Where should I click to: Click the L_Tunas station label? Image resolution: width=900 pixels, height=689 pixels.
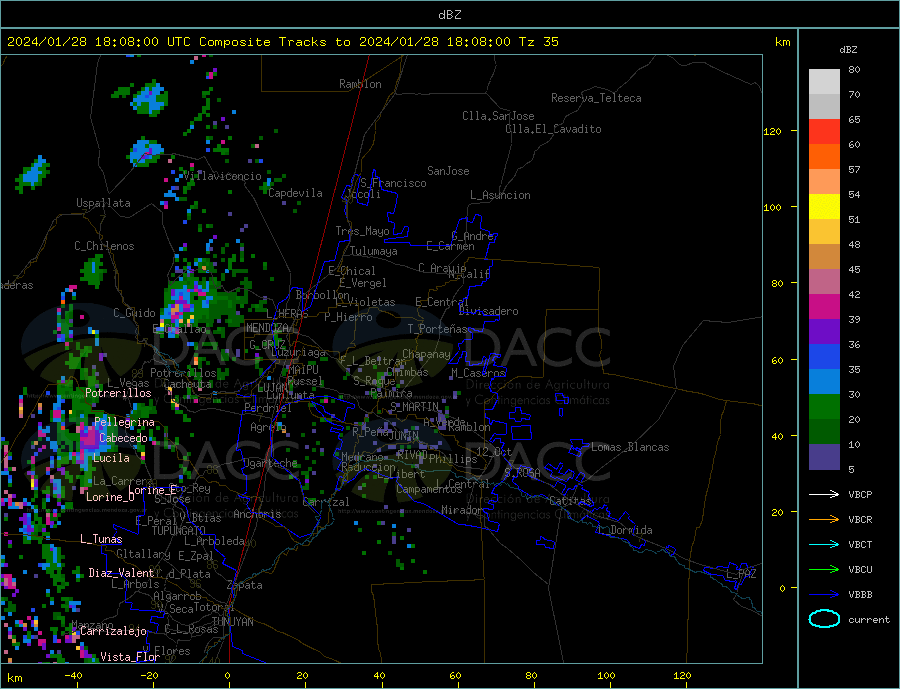tap(101, 539)
